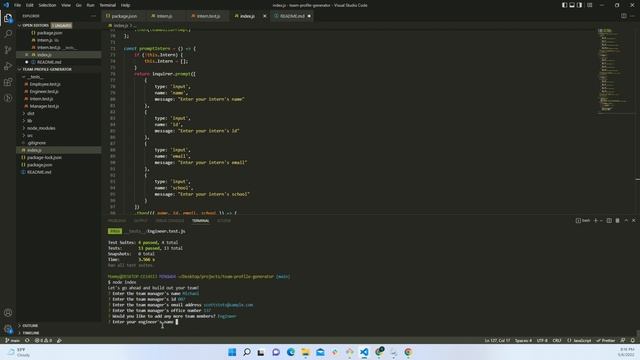
Task: Close the index.js editor tab
Action: click(264, 16)
